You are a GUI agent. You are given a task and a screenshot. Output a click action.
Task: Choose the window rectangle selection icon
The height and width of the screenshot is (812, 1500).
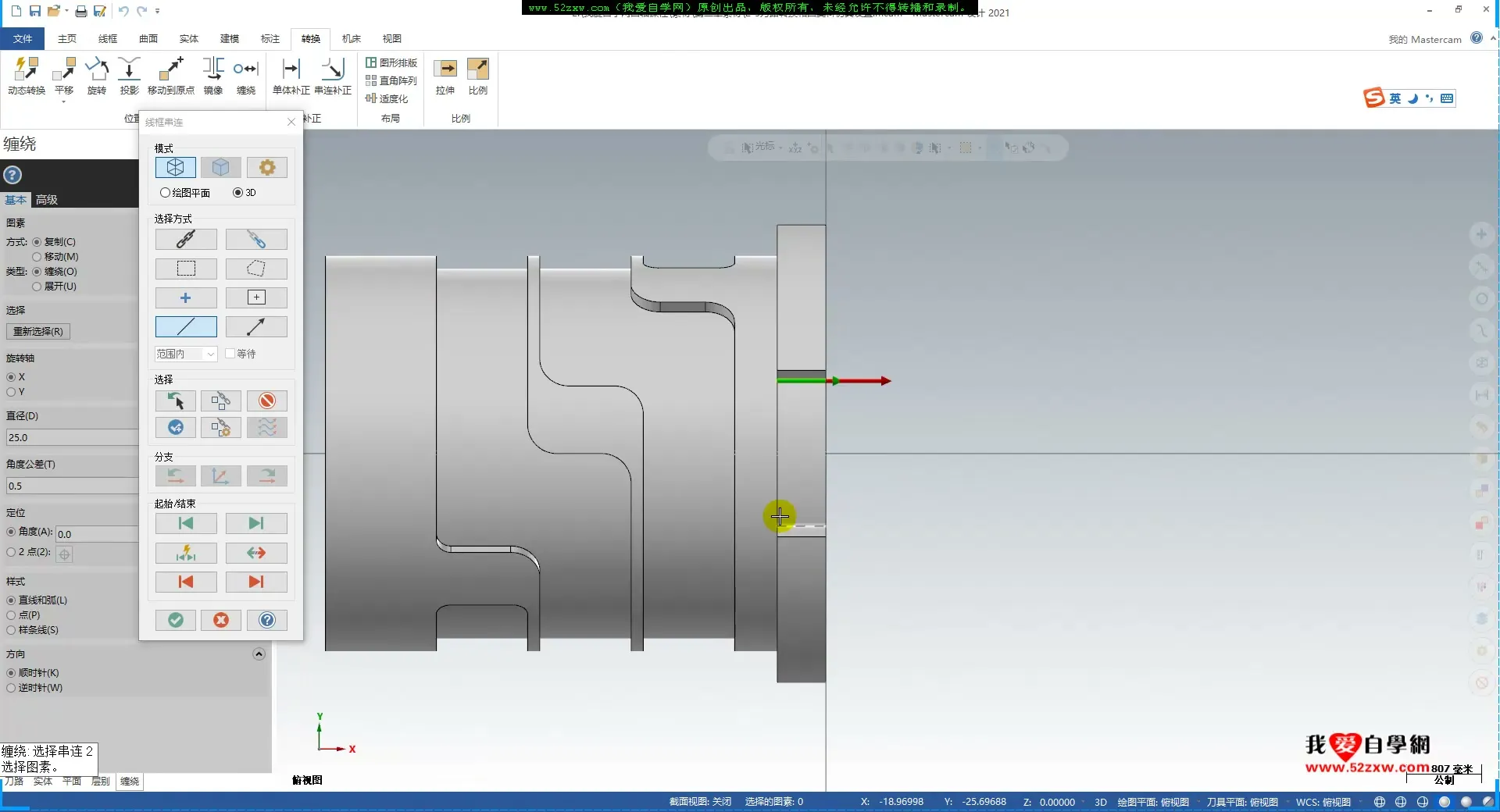tap(186, 269)
